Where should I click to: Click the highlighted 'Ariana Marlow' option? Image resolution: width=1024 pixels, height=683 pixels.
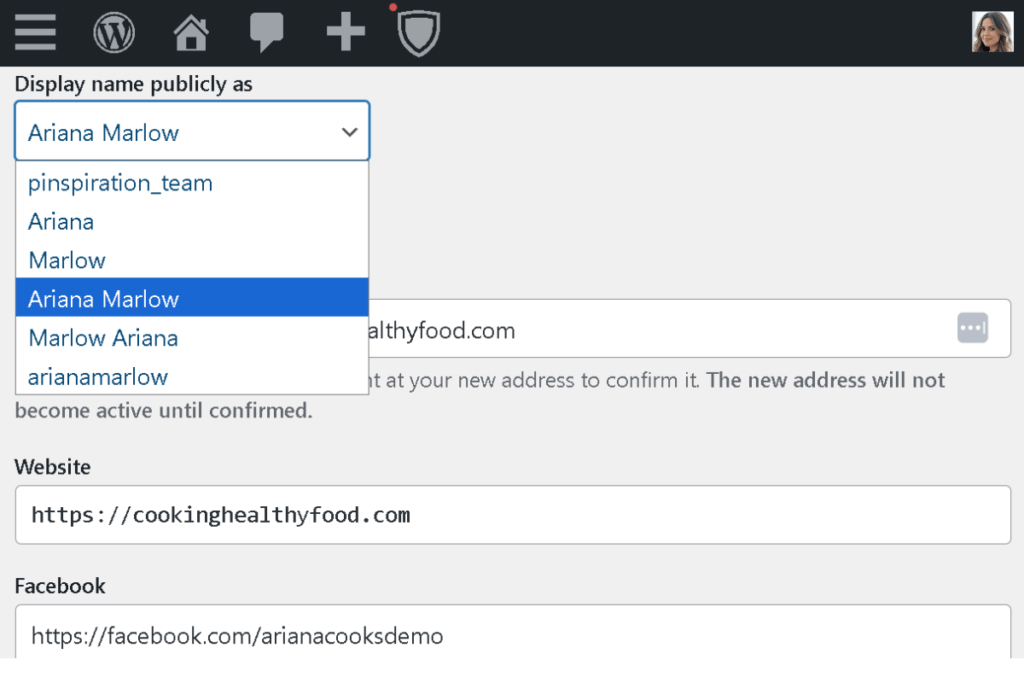103,298
